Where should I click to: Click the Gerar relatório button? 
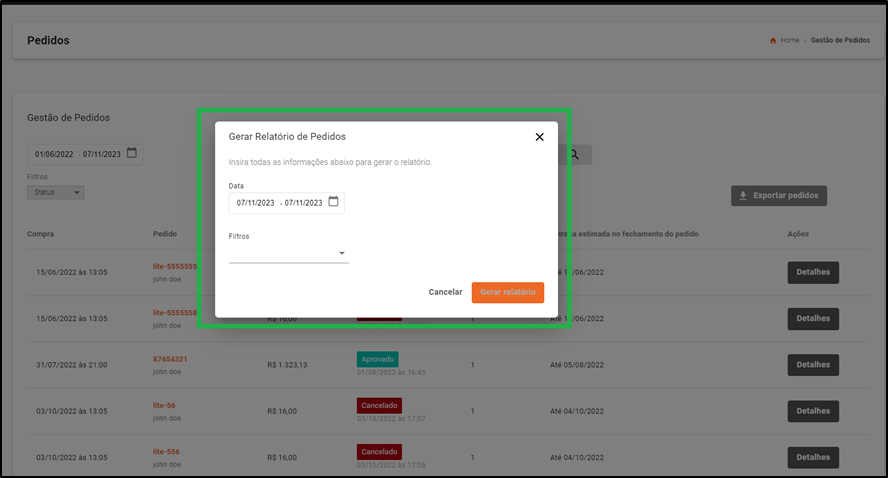coord(507,292)
